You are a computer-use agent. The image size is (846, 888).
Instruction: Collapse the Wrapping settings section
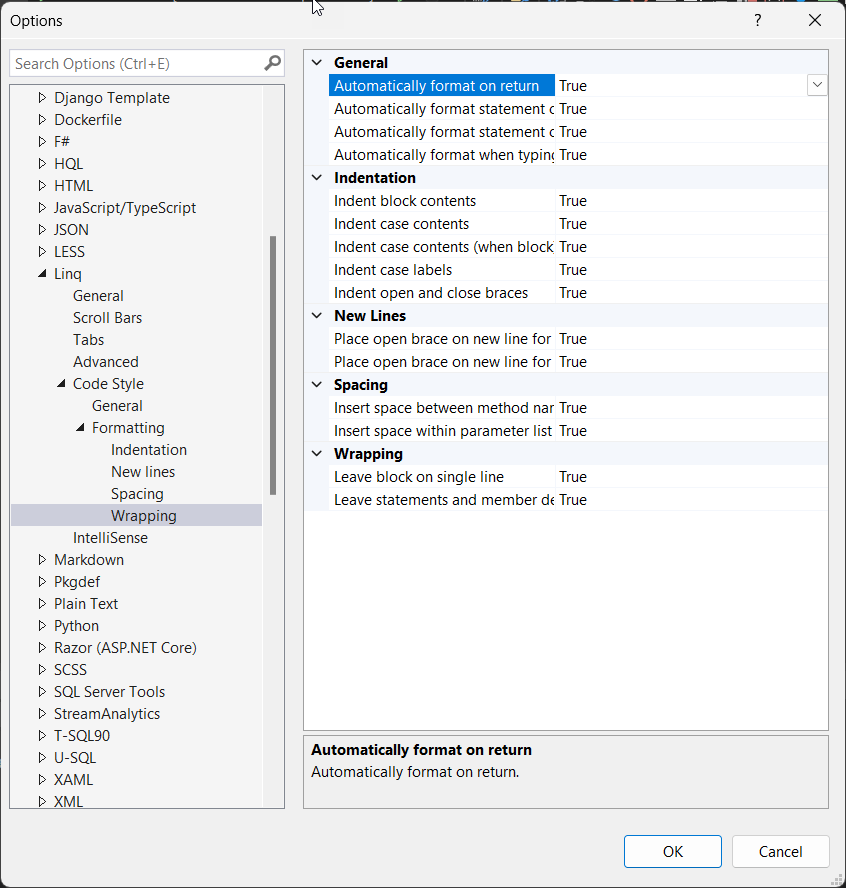(x=316, y=453)
